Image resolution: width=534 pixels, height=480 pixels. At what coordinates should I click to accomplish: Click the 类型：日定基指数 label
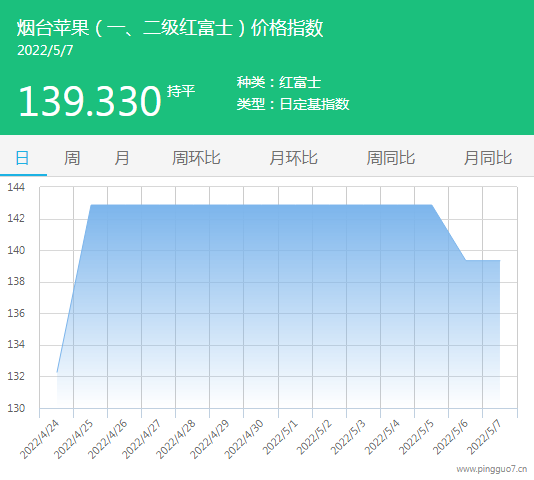[x=293, y=104]
